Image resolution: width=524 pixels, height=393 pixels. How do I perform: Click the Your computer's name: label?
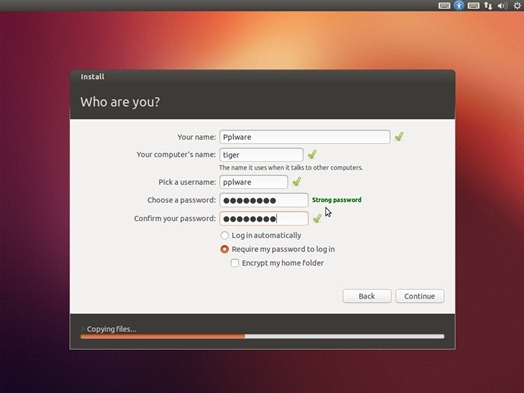(176, 154)
